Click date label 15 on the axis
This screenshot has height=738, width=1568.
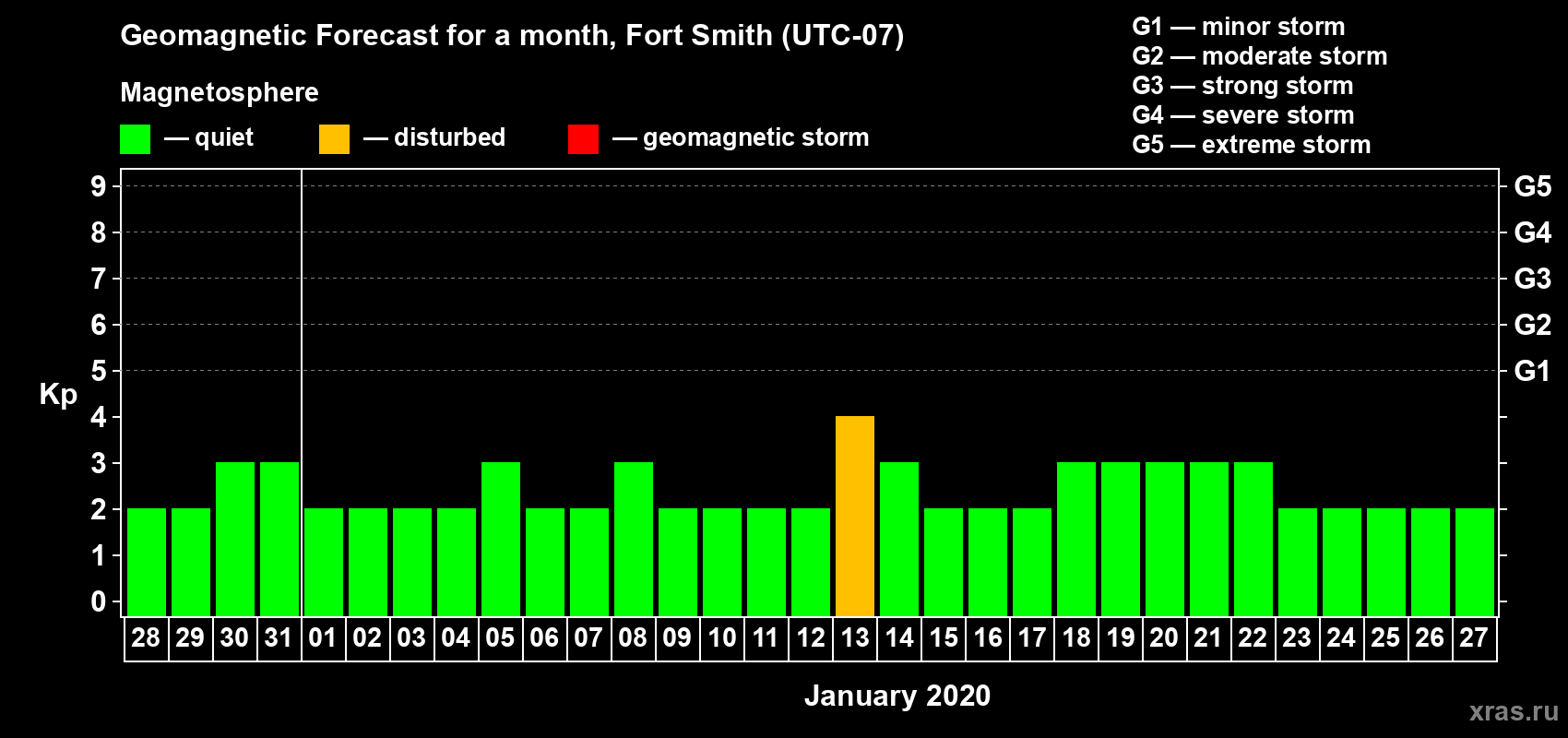click(x=943, y=637)
